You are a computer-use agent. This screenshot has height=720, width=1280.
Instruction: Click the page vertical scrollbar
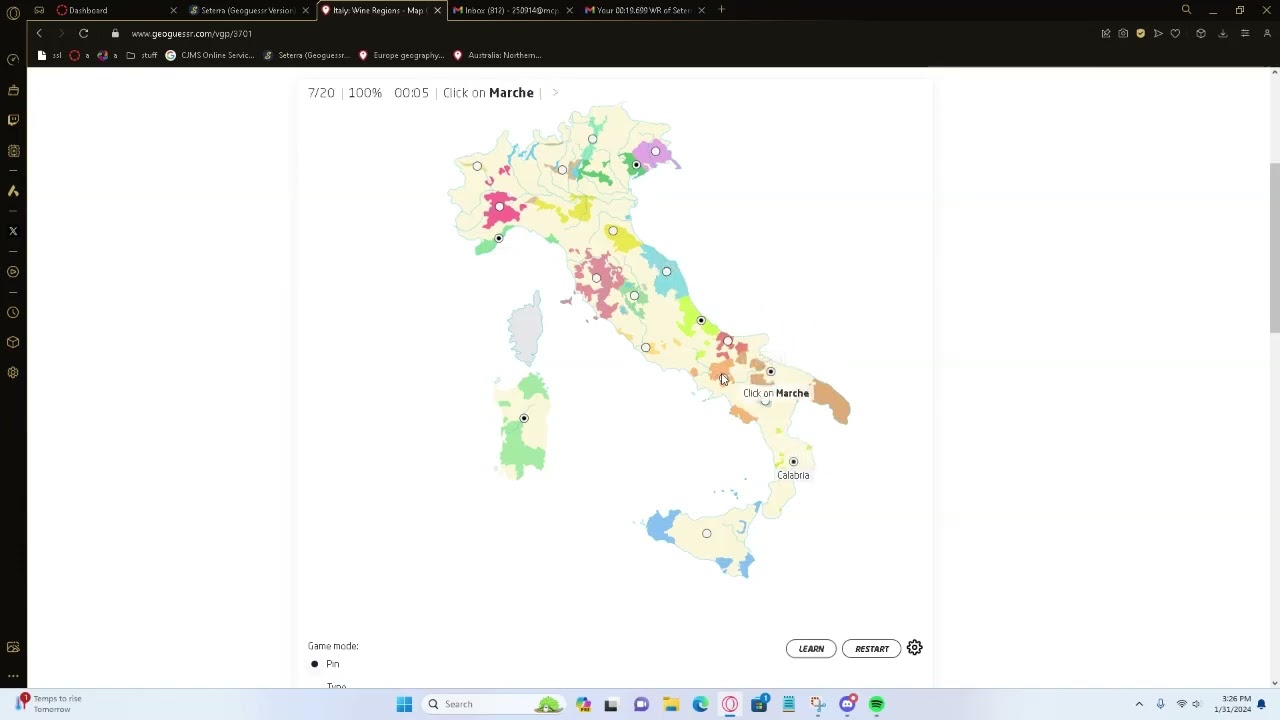pyautogui.click(x=1273, y=250)
